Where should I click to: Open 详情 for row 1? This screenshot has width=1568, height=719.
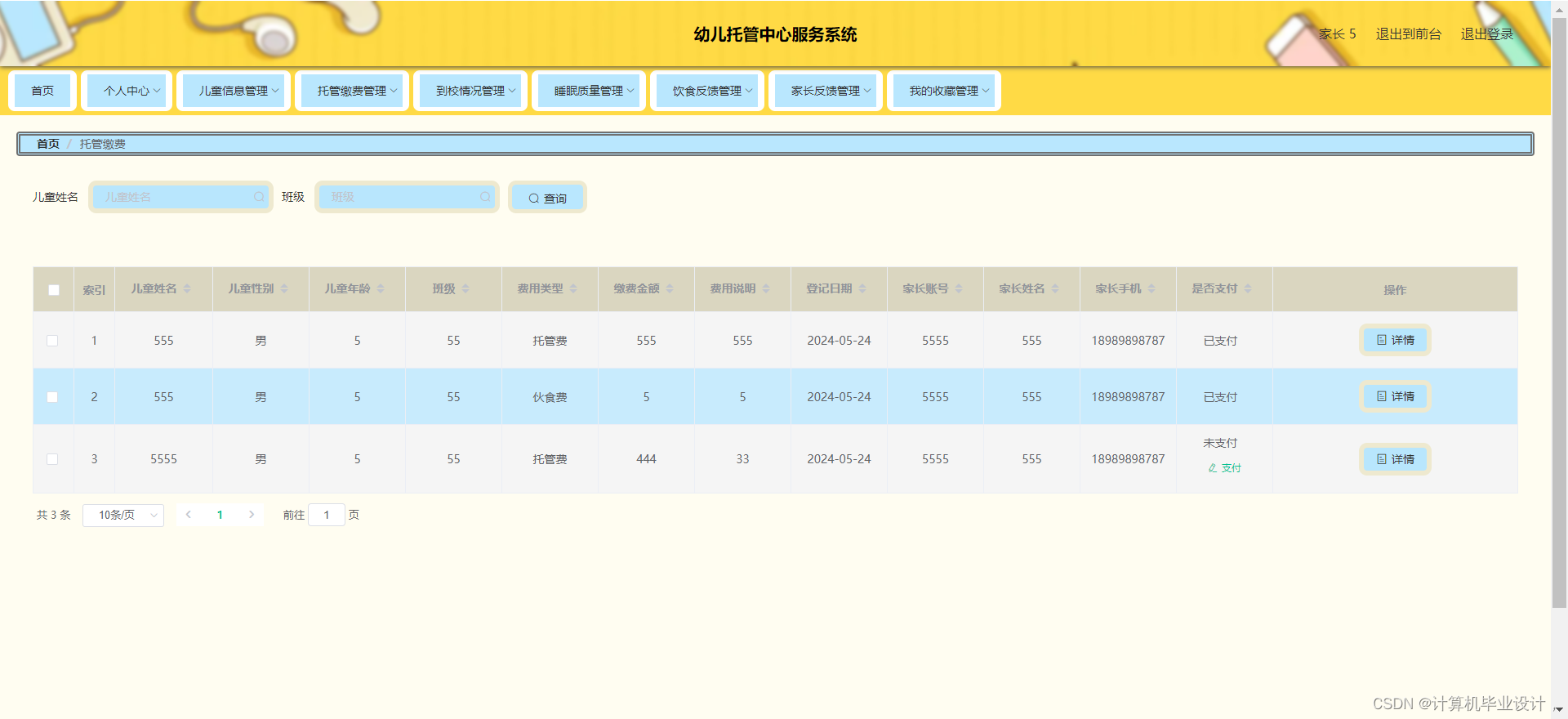tap(1395, 340)
